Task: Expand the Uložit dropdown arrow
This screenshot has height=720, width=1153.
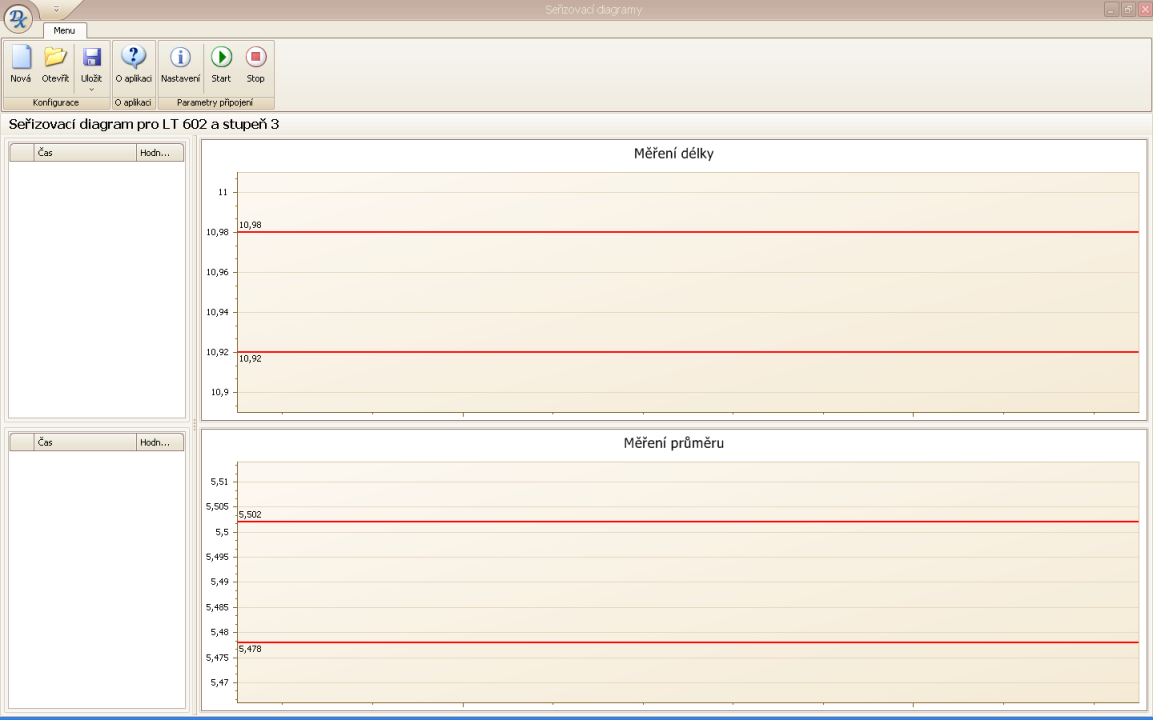Action: [92, 90]
